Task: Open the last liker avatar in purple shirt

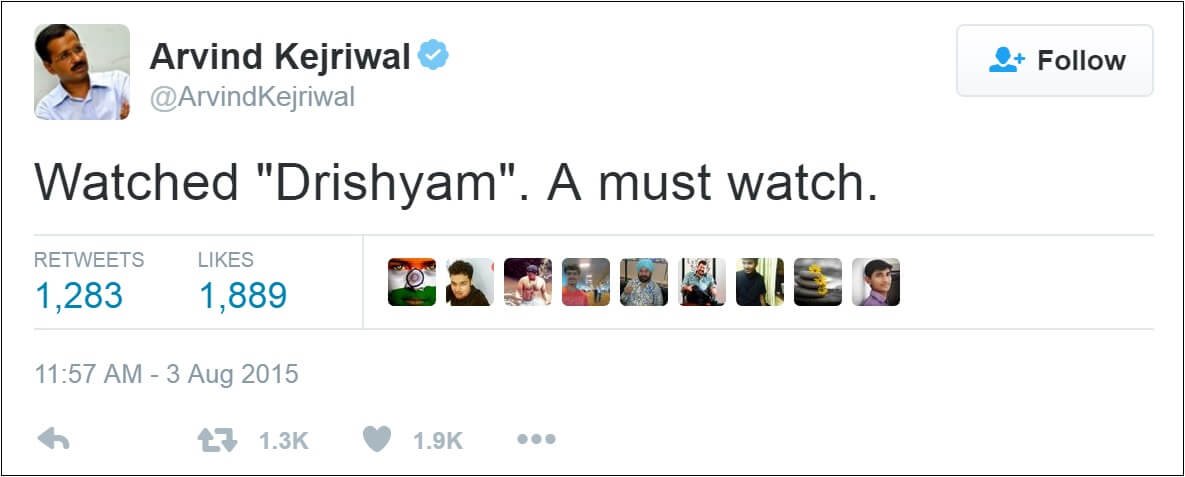Action: click(876, 282)
